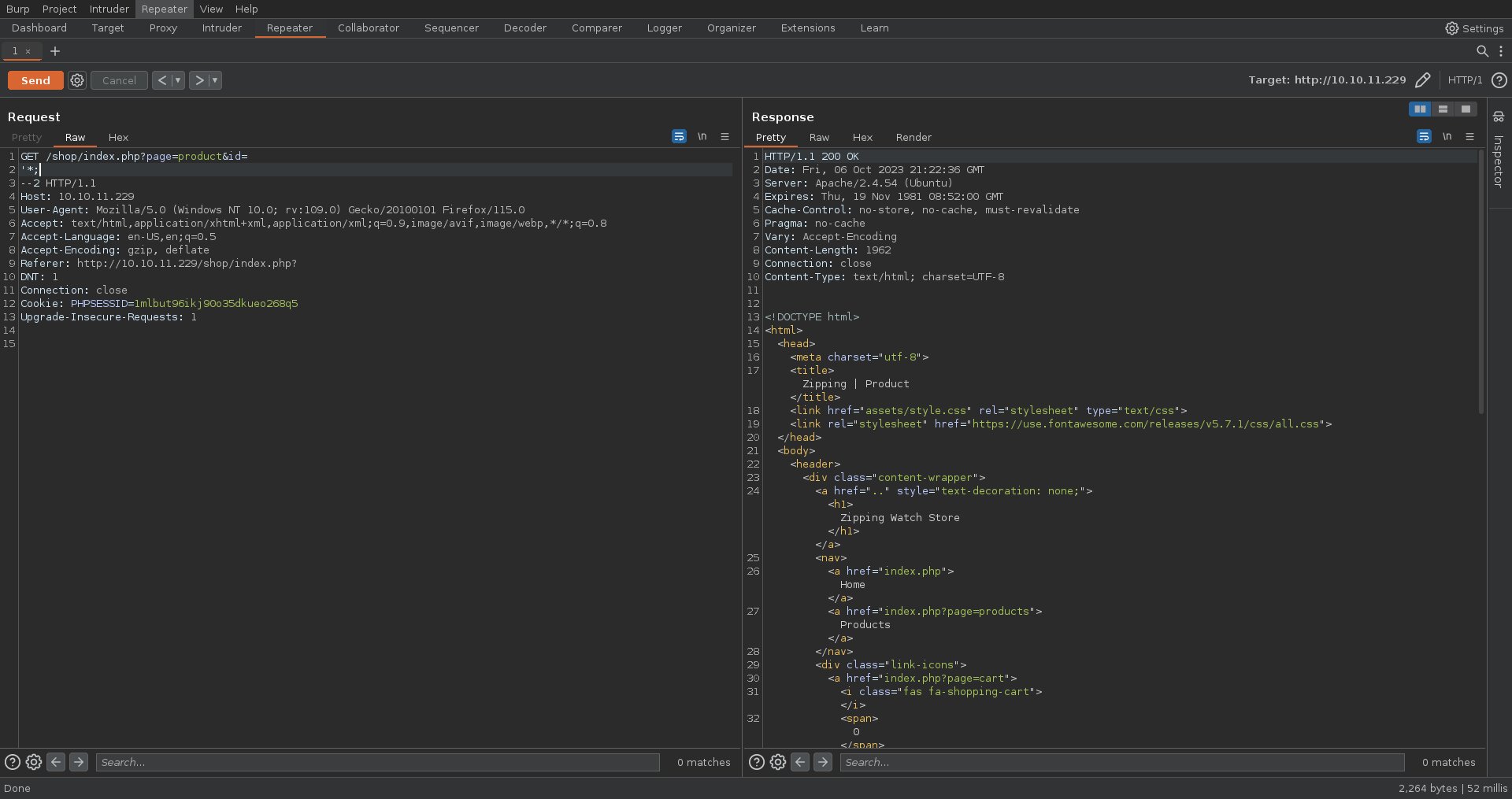The width and height of the screenshot is (1512, 799).
Task: Switch to Comparer tab
Action: pyautogui.click(x=597, y=28)
